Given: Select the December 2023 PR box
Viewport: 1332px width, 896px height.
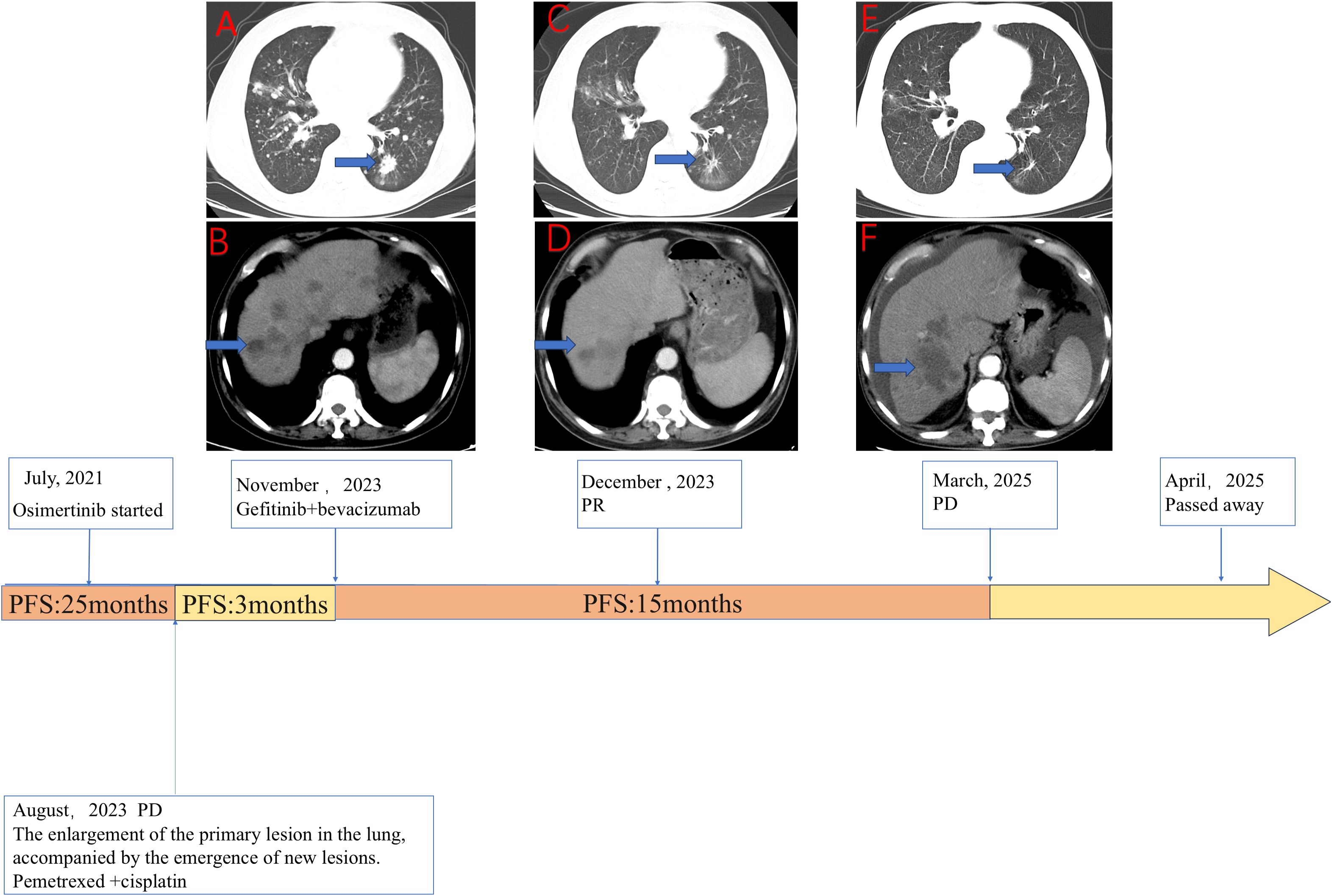Looking at the screenshot, I should (x=659, y=494).
